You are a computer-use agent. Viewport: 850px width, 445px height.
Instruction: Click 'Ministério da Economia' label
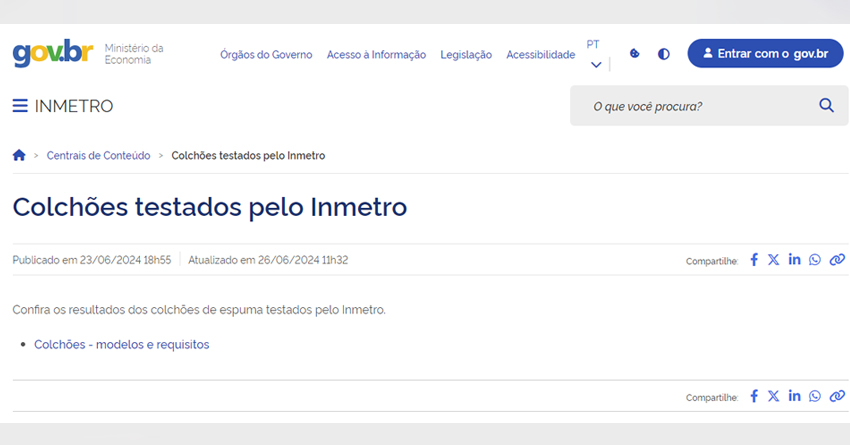pos(134,54)
